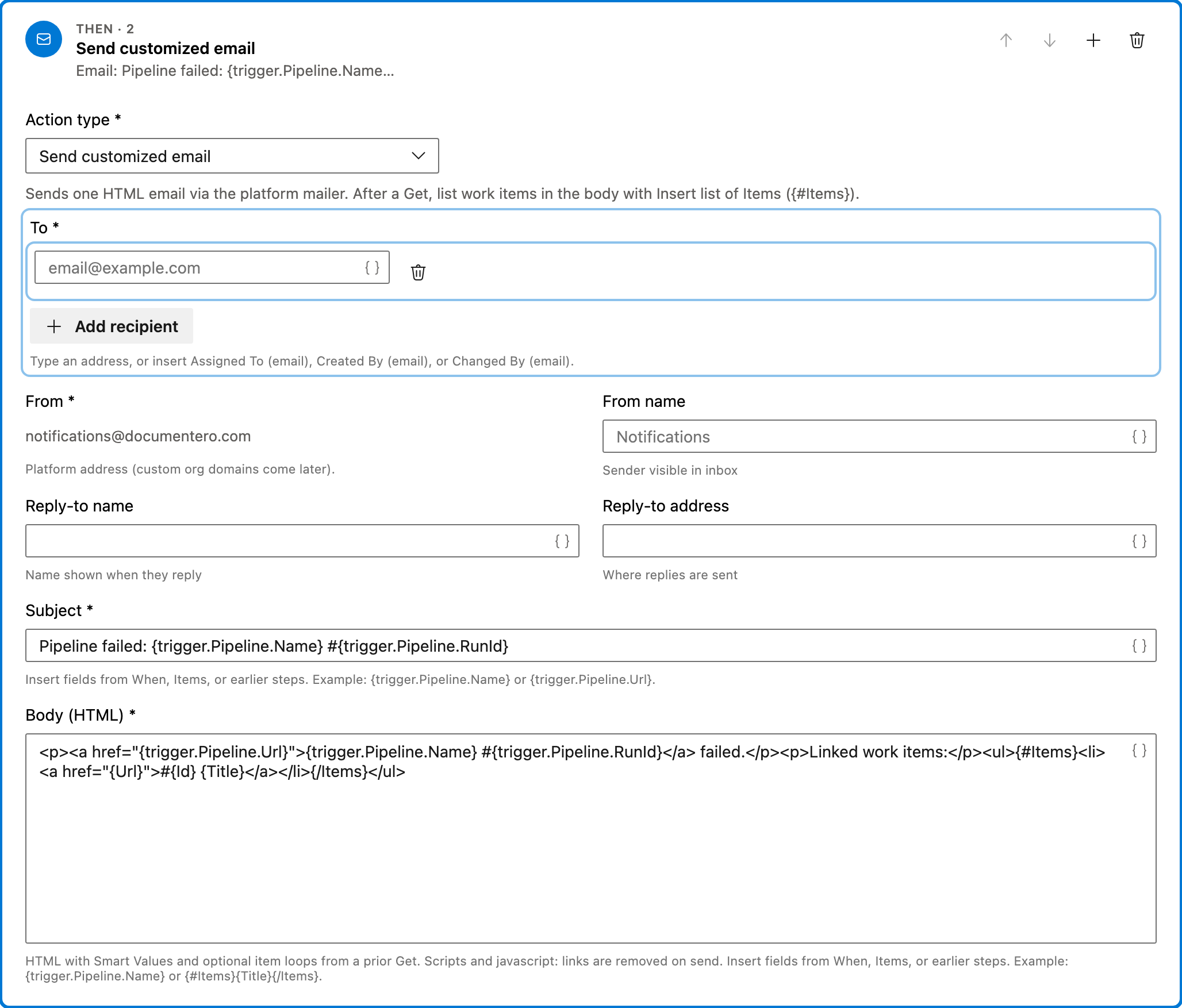Move this step up with the arrow
Image resolution: width=1182 pixels, height=1008 pixels.
(1006, 40)
